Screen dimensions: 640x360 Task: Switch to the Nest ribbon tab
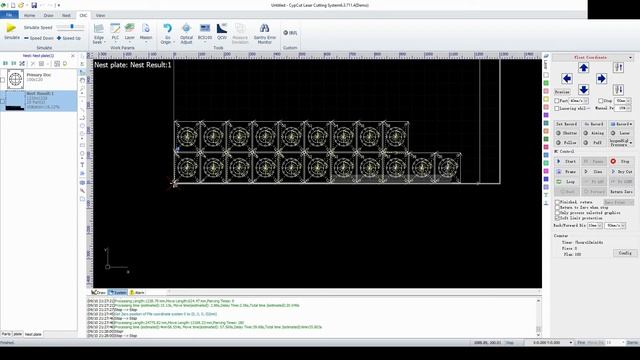coord(66,16)
